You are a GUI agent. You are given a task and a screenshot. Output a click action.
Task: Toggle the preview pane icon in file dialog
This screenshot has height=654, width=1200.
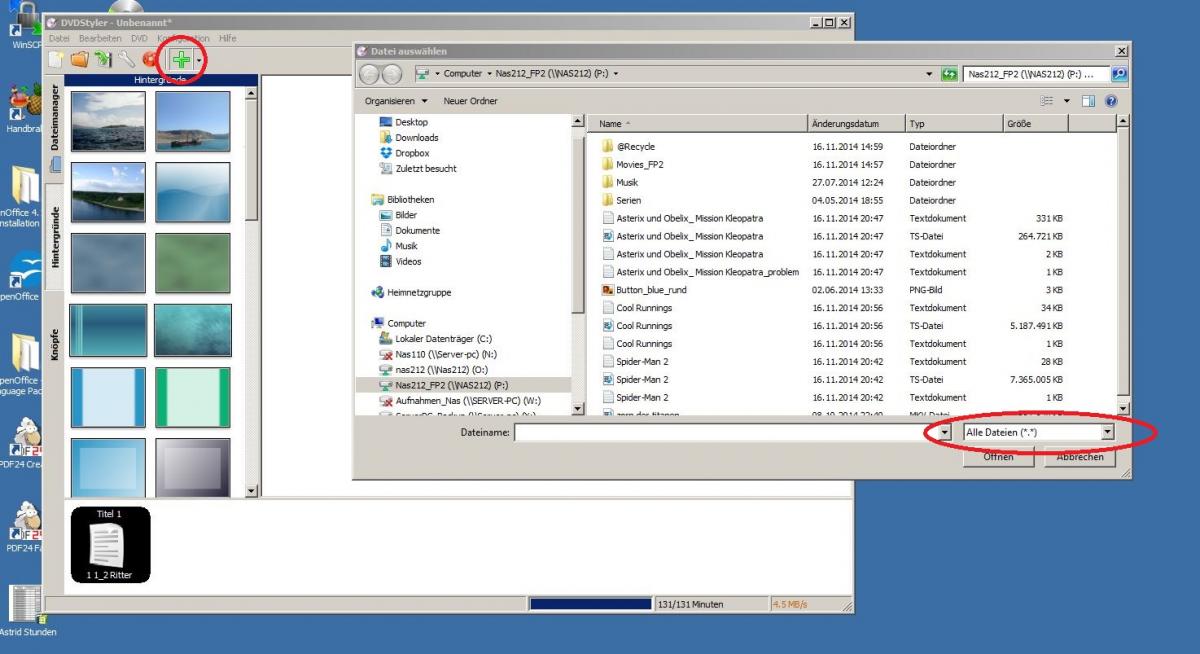(1088, 101)
